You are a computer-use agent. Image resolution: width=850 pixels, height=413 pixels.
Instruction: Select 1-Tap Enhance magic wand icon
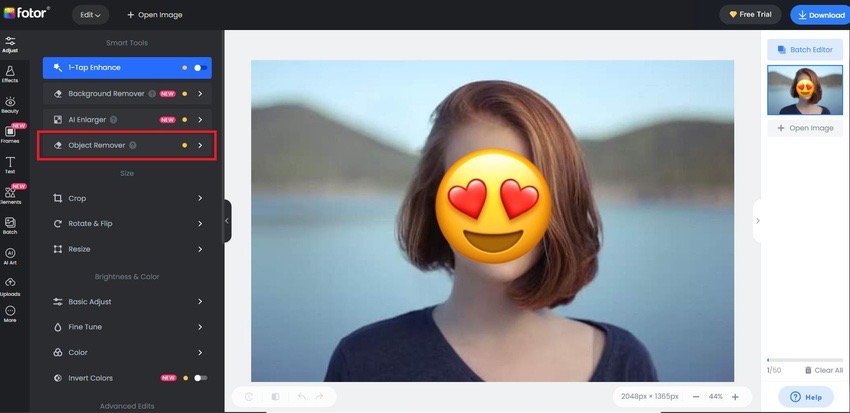tap(57, 68)
